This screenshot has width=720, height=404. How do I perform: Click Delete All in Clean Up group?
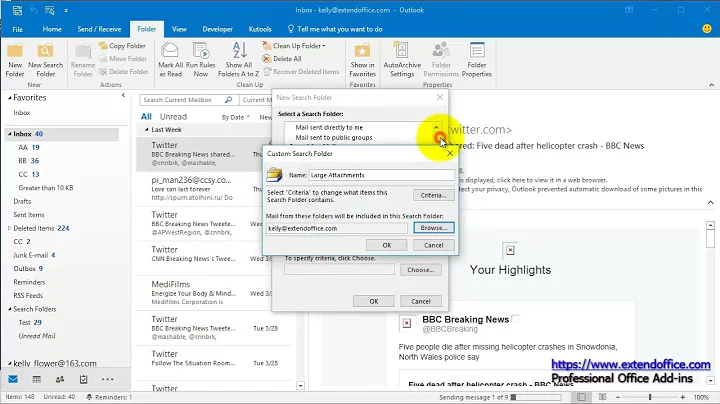[x=282, y=59]
